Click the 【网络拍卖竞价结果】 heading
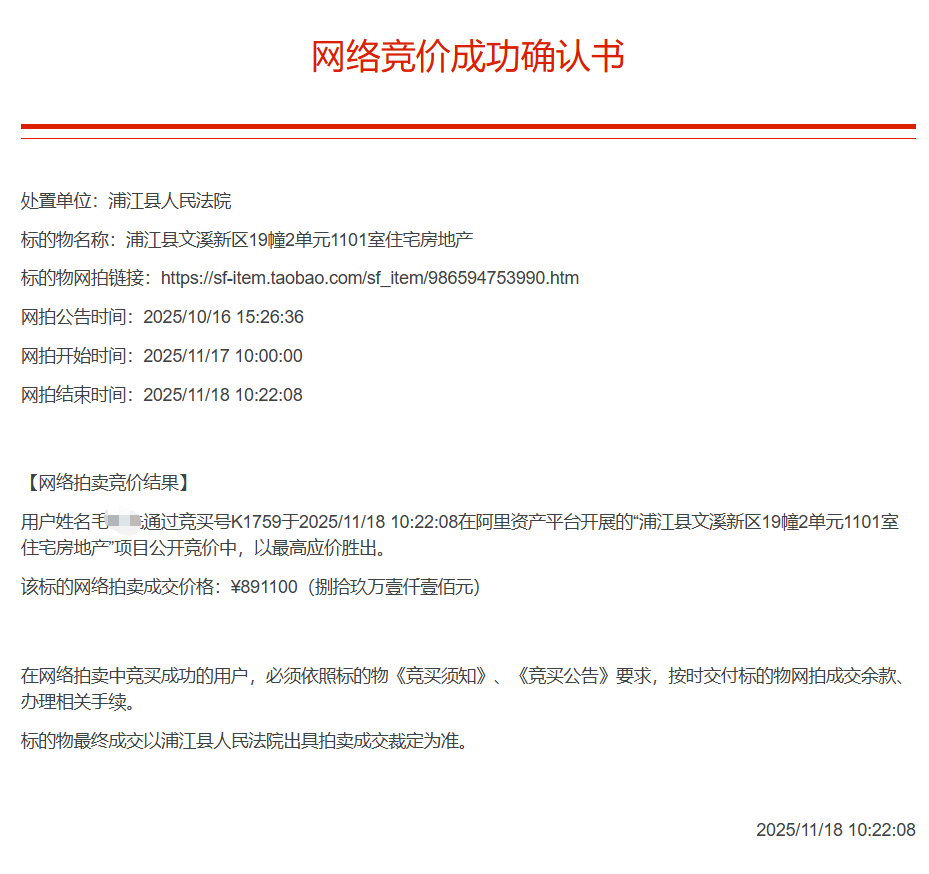The width and height of the screenshot is (929, 874). click(x=105, y=483)
